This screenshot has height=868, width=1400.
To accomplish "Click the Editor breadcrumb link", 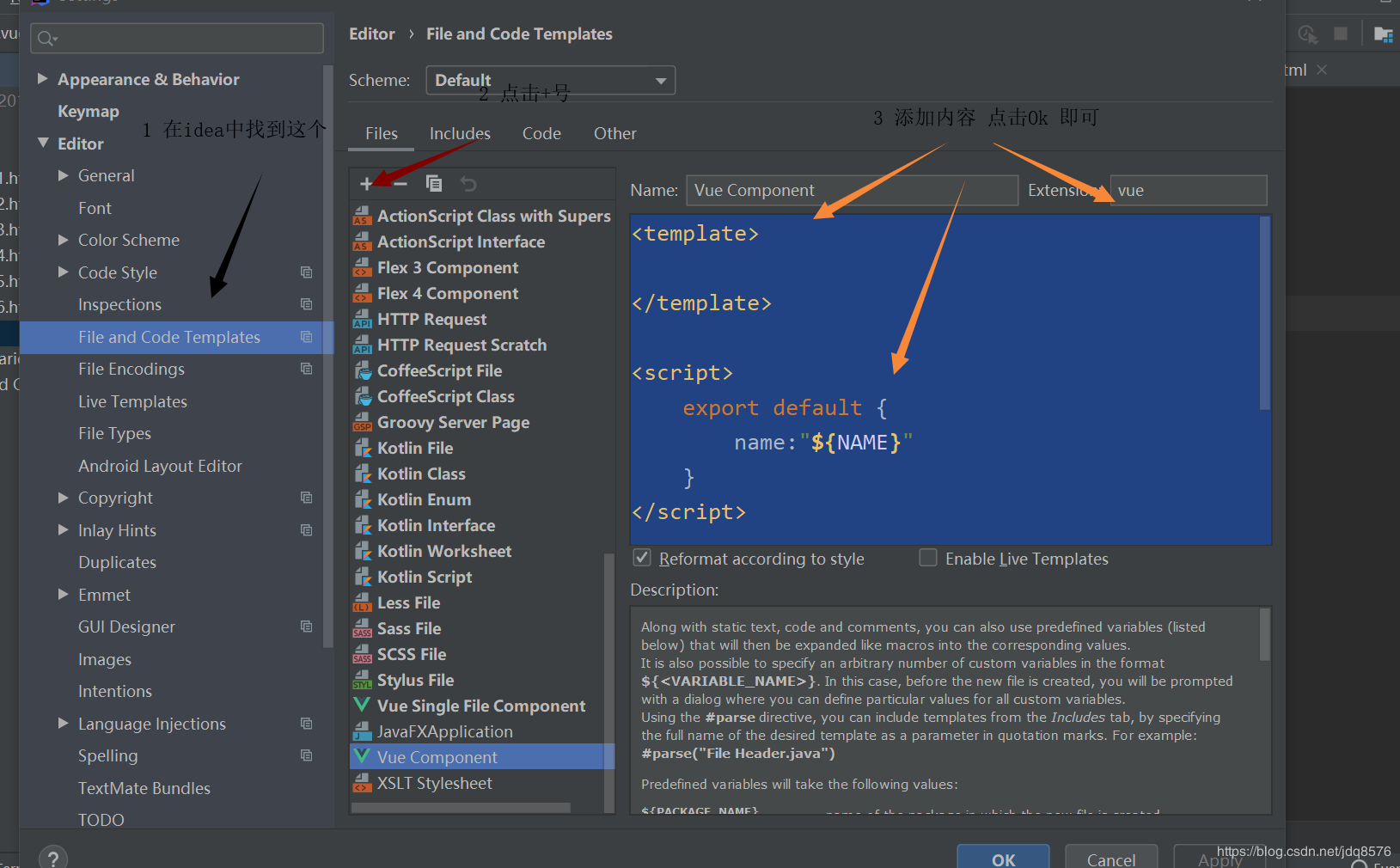I will [x=372, y=34].
